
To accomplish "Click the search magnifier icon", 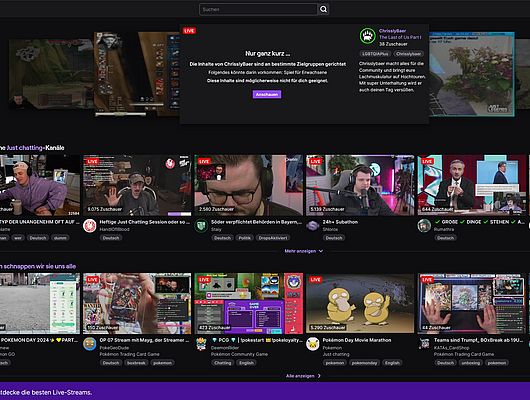I will pyautogui.click(x=323, y=9).
